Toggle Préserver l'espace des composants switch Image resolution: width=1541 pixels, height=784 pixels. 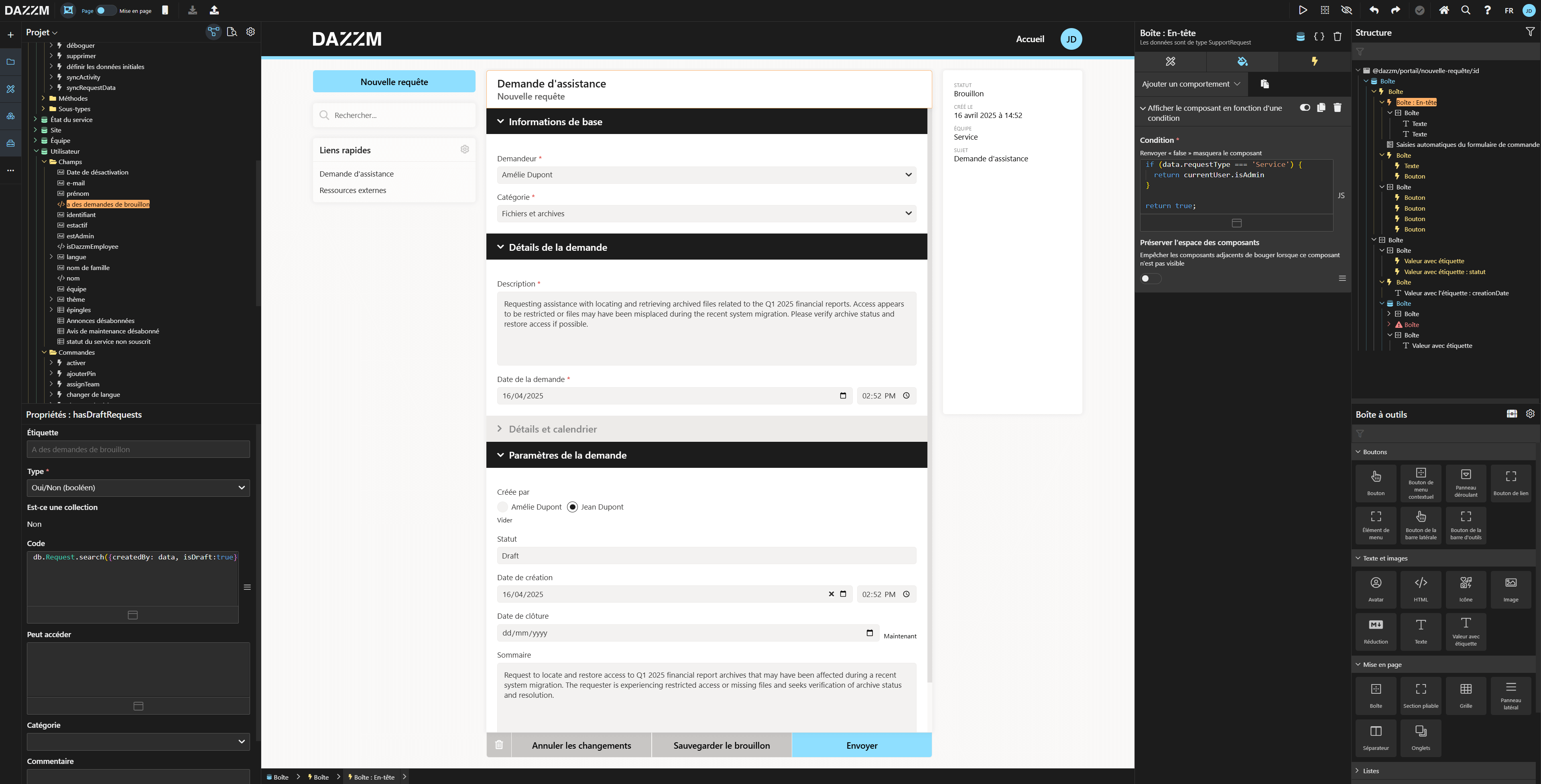tap(1151, 279)
